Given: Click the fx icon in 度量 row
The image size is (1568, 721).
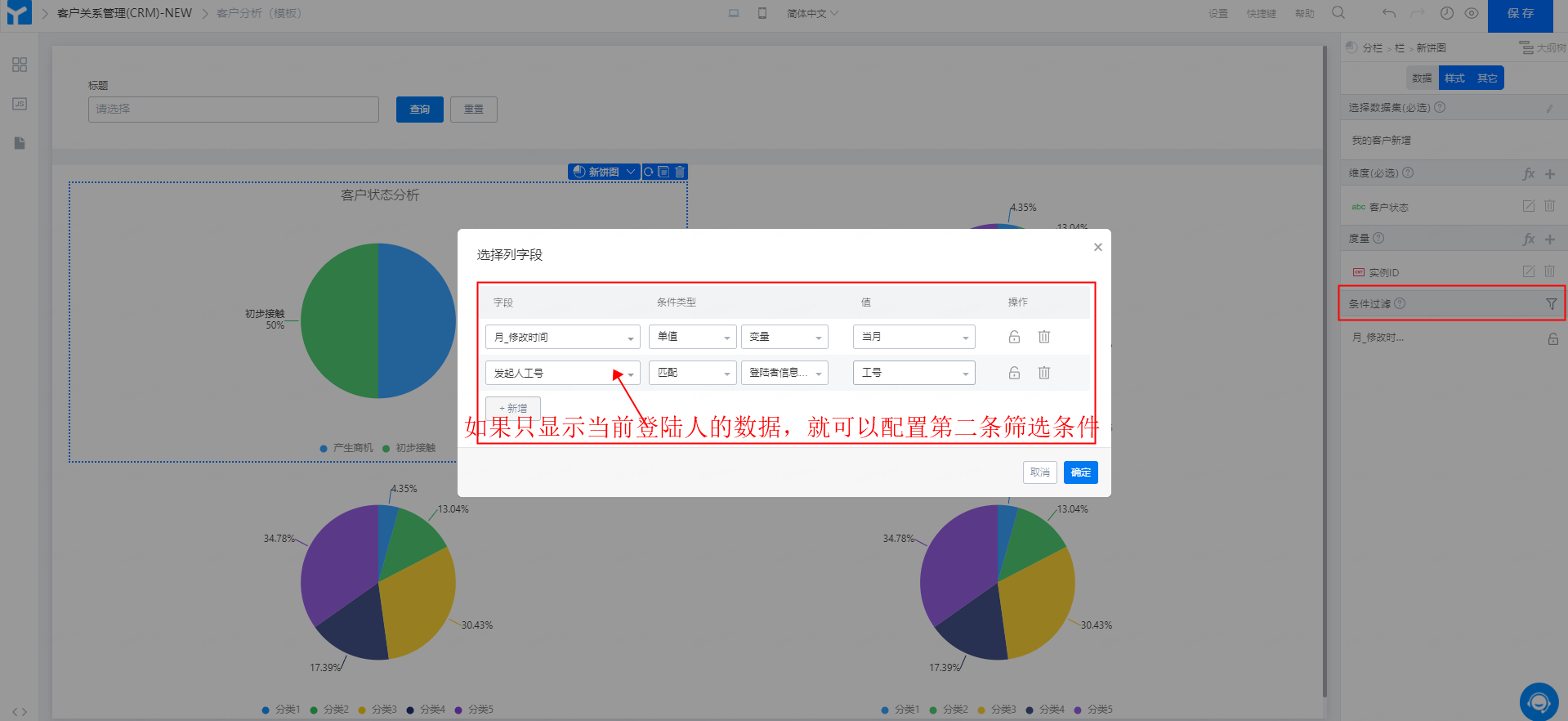Looking at the screenshot, I should (1529, 240).
